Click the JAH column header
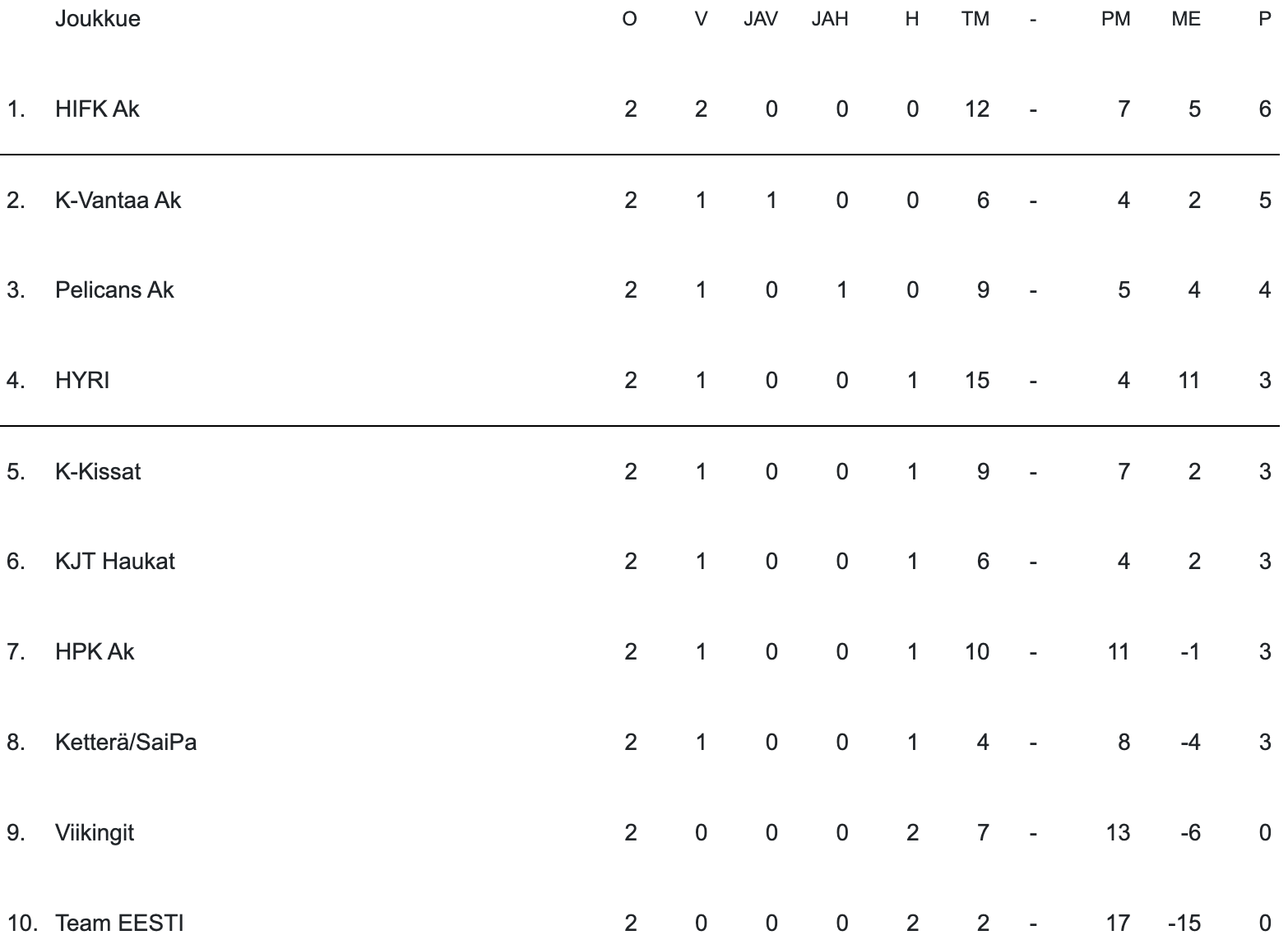The image size is (1288, 949). (x=830, y=19)
